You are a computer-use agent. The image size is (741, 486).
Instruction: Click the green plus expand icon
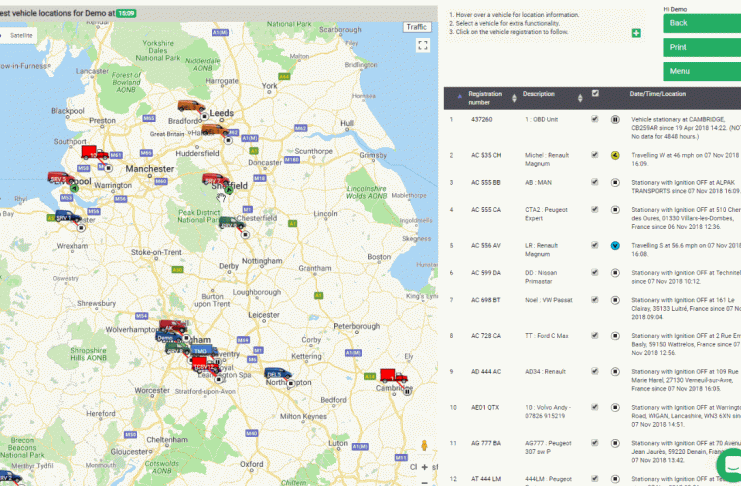(636, 34)
